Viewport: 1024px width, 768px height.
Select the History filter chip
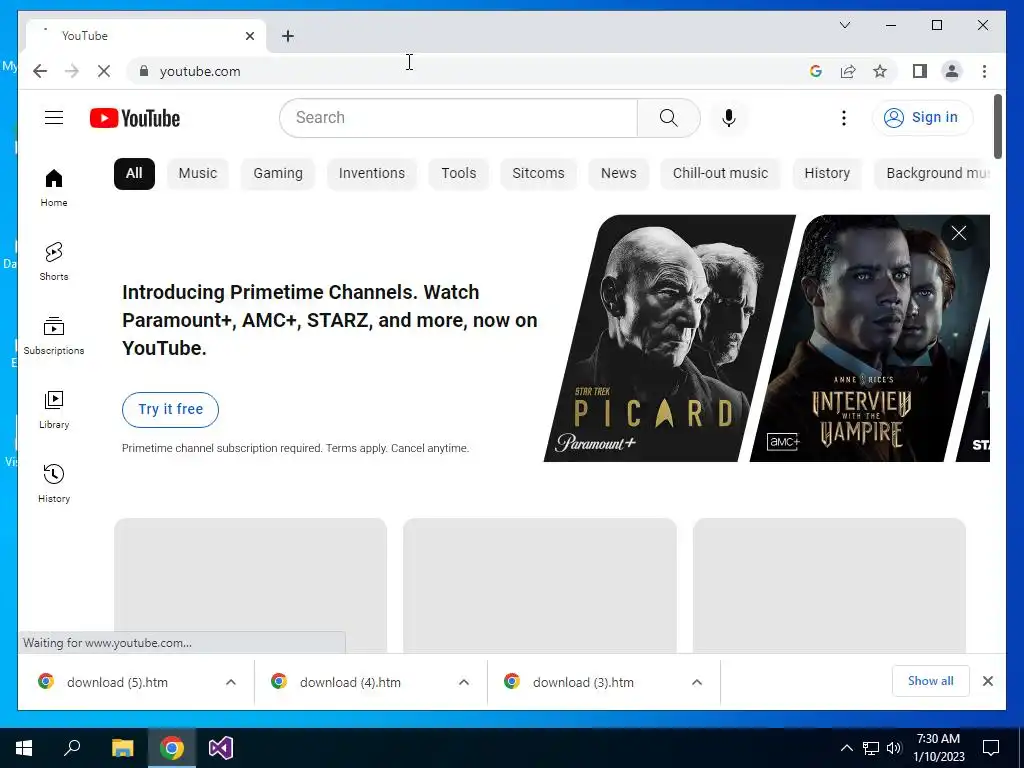[x=827, y=174]
